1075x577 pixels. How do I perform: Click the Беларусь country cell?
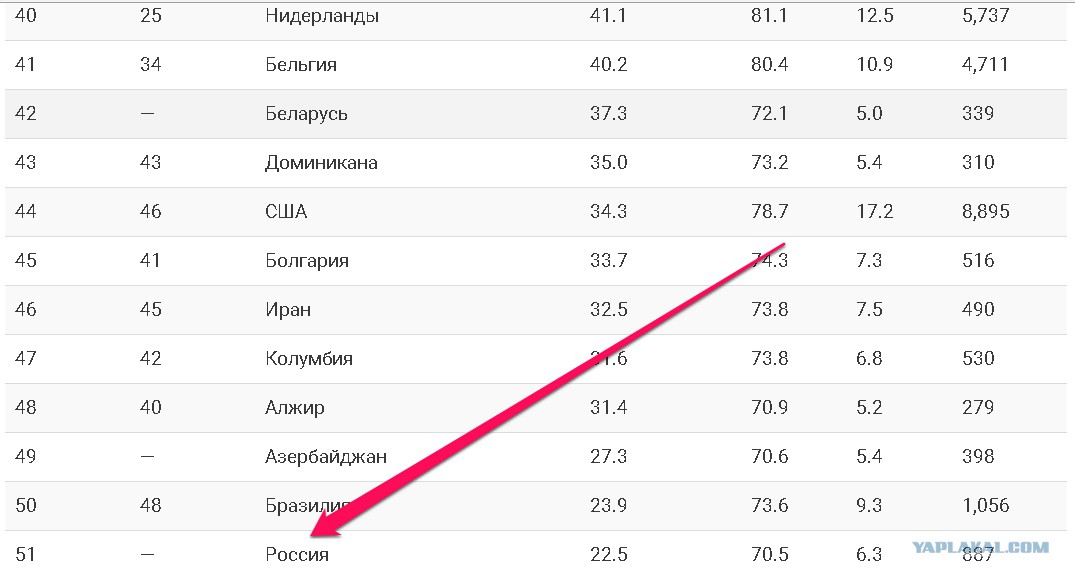(306, 114)
